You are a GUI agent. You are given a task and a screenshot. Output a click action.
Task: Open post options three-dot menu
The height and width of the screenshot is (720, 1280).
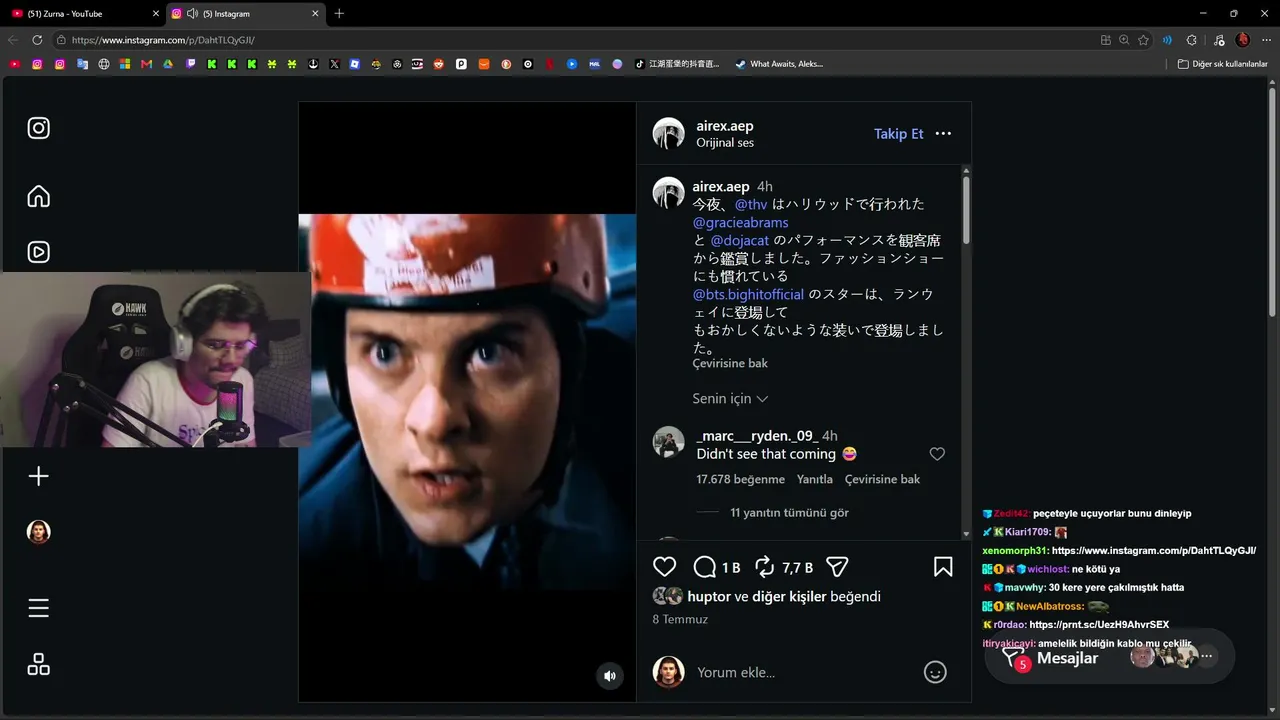coord(943,133)
